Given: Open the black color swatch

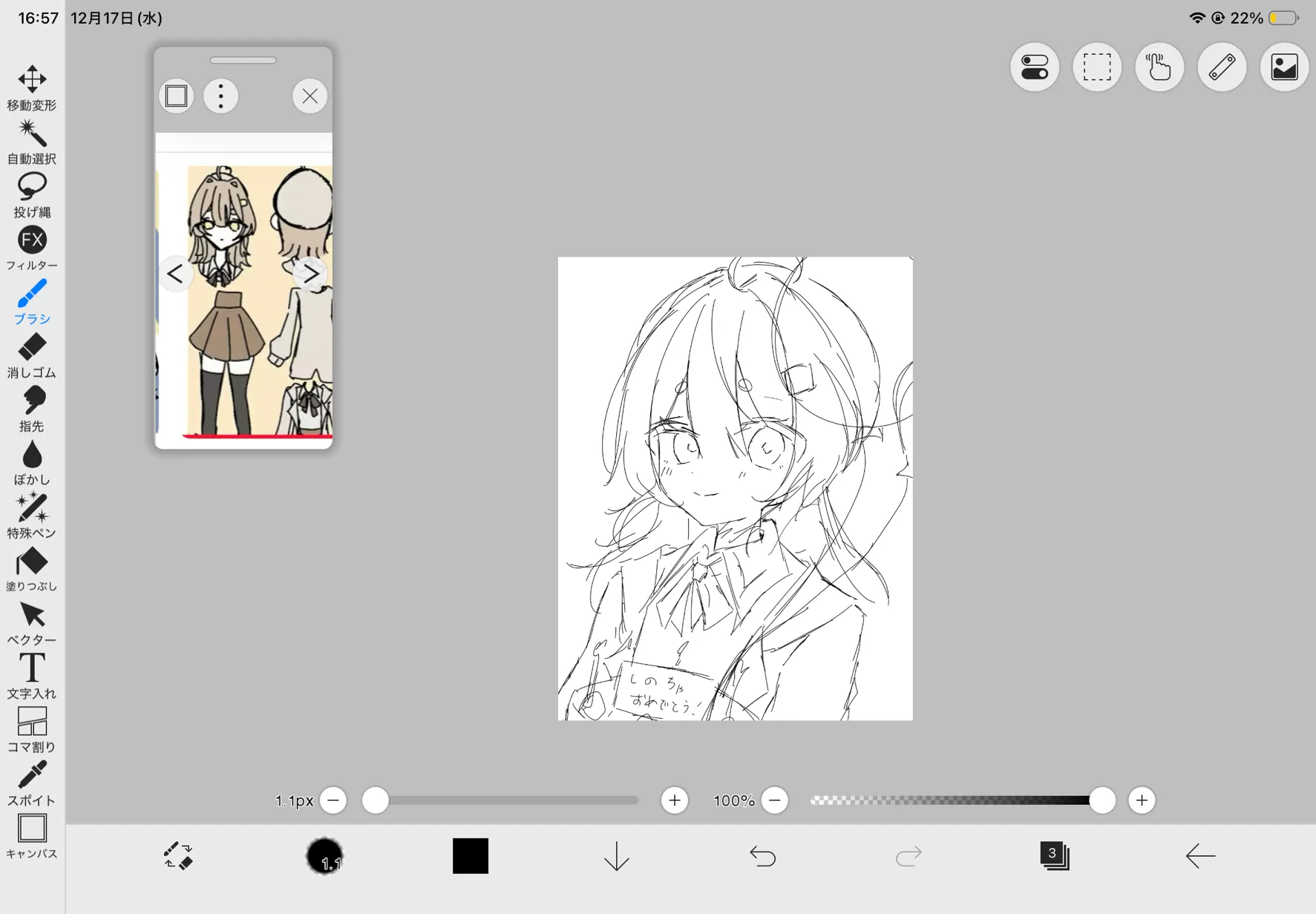Looking at the screenshot, I should point(471,856).
